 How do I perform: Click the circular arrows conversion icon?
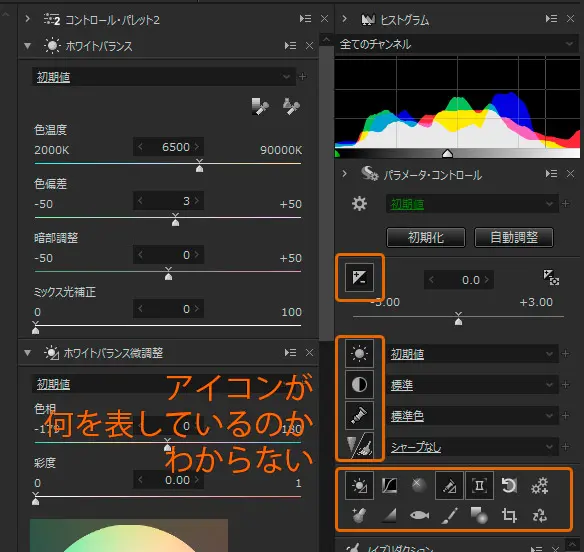[x=539, y=515]
